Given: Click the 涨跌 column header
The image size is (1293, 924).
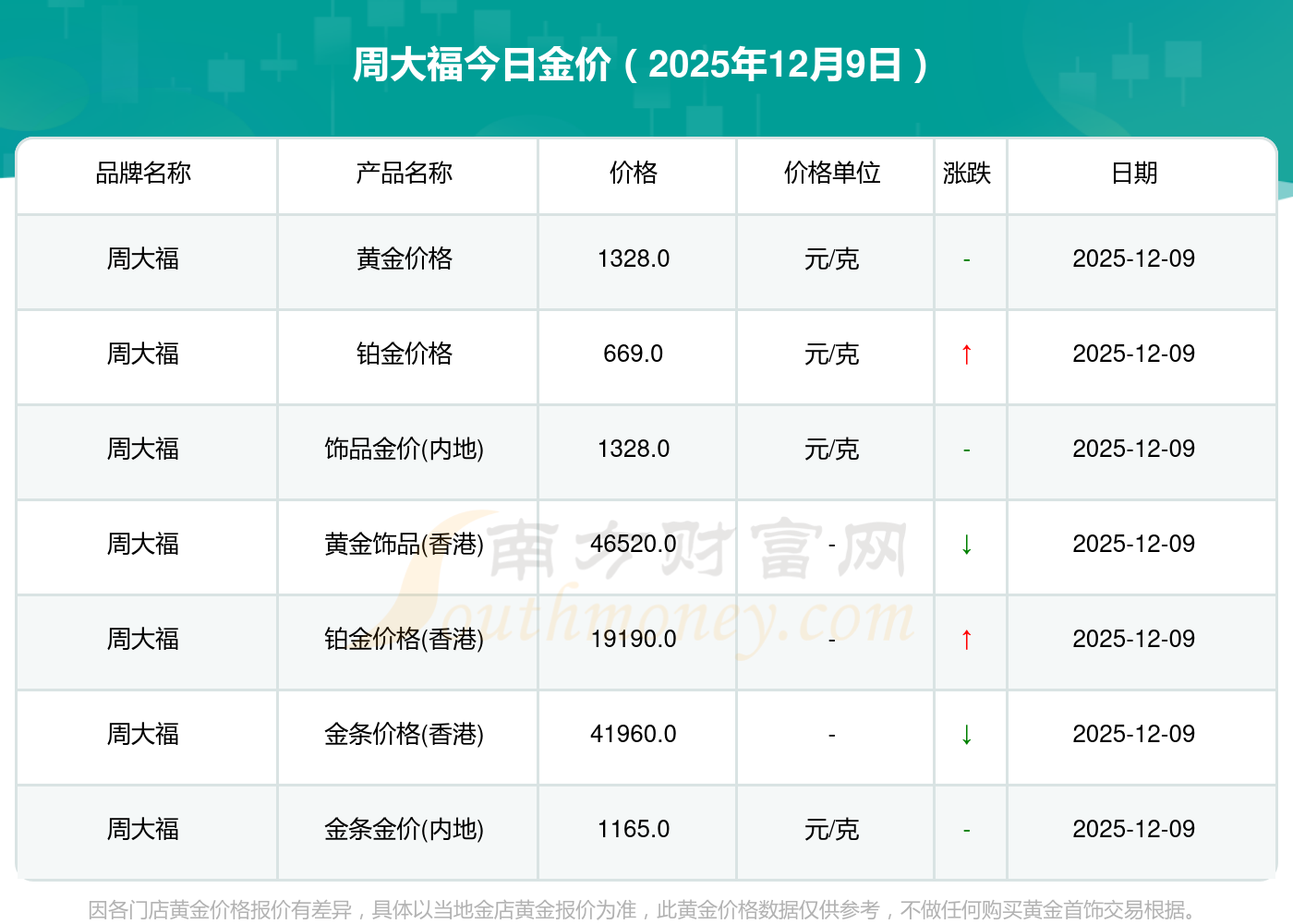Looking at the screenshot, I should [967, 173].
